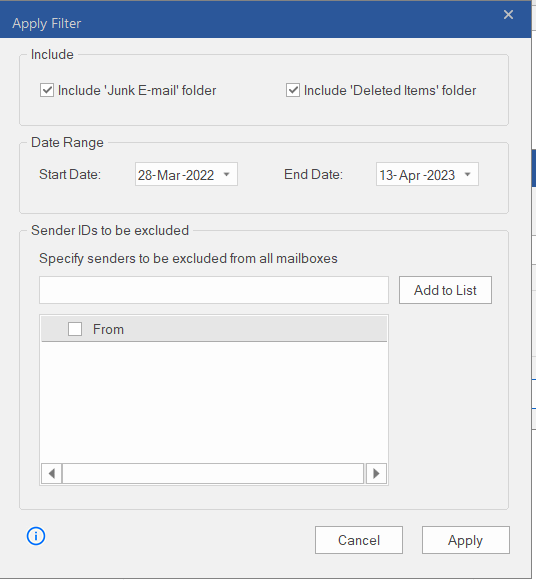
Task: Open the End Date dropdown arrow
Action: point(468,174)
